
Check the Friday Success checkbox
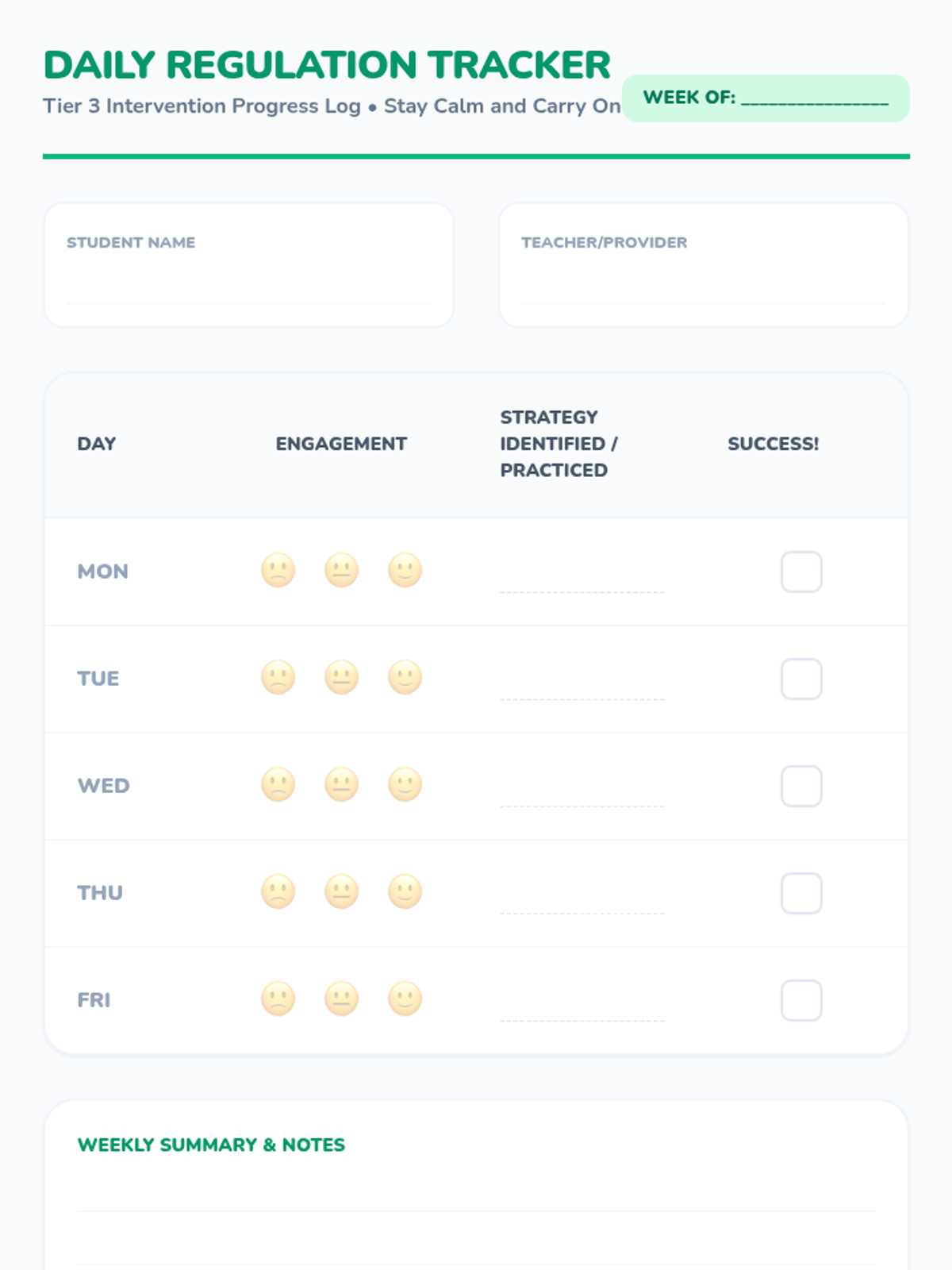point(801,1000)
